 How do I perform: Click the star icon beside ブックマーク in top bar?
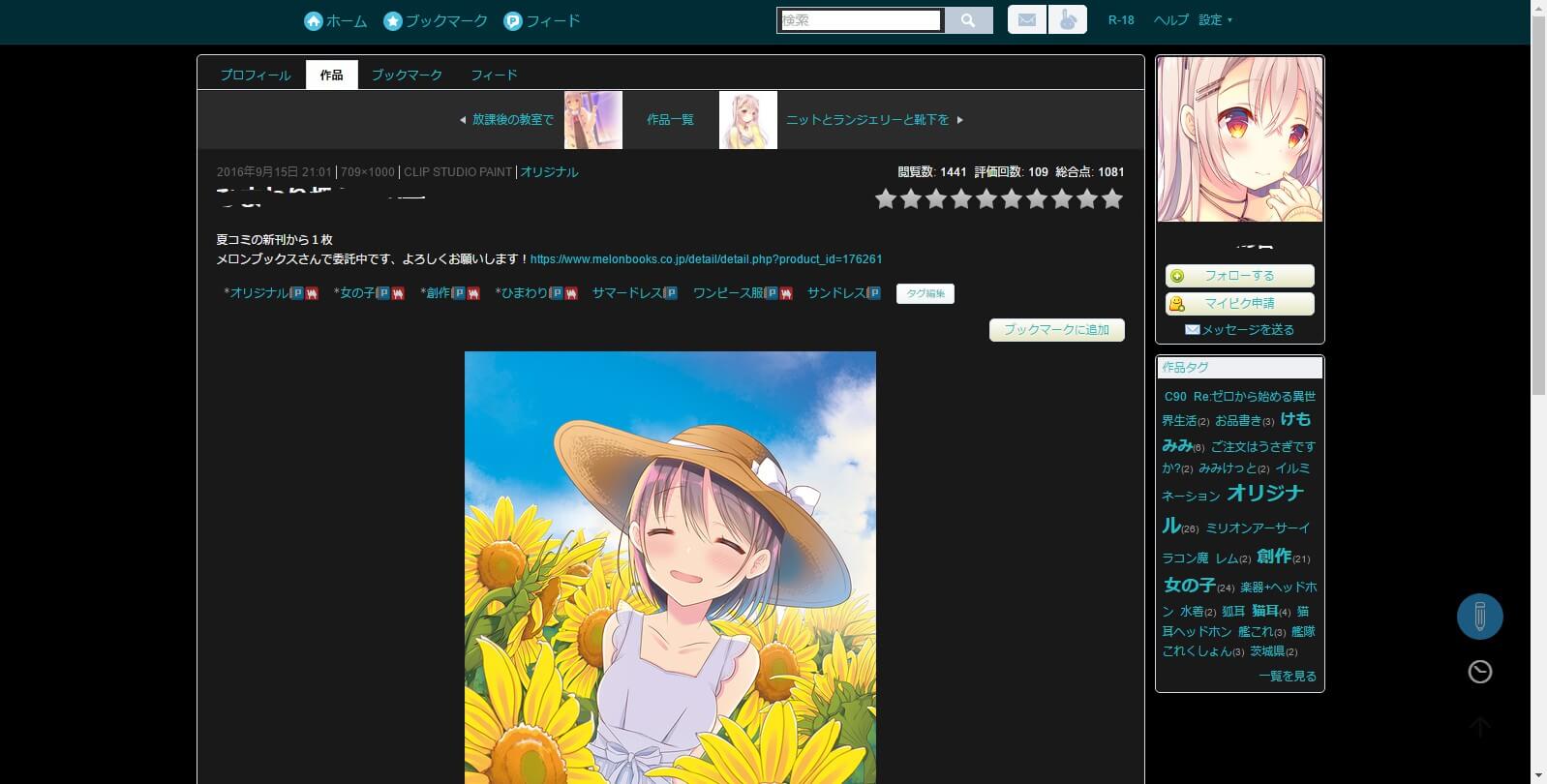pos(392,21)
